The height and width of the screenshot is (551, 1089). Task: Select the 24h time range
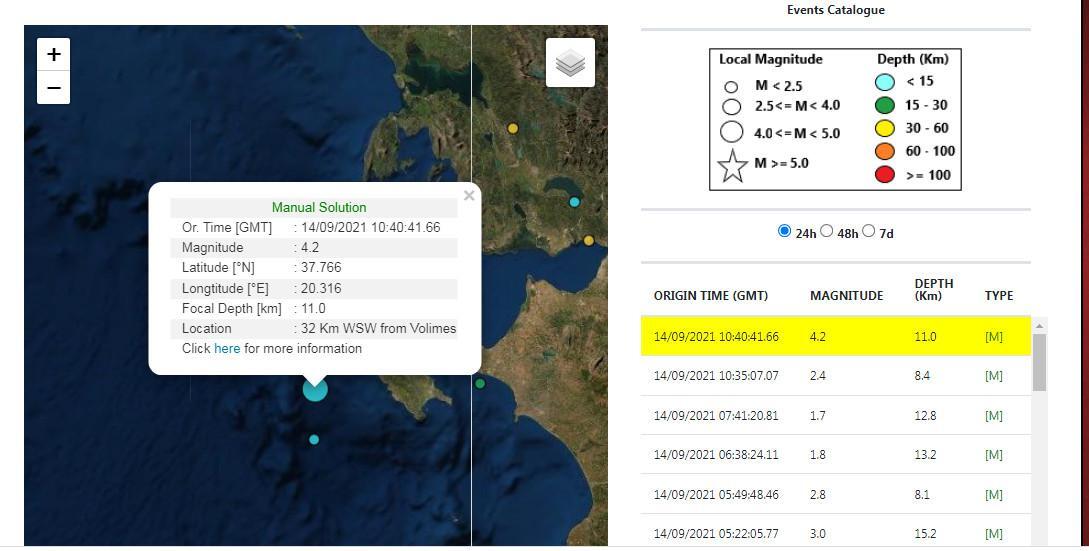[x=784, y=231]
